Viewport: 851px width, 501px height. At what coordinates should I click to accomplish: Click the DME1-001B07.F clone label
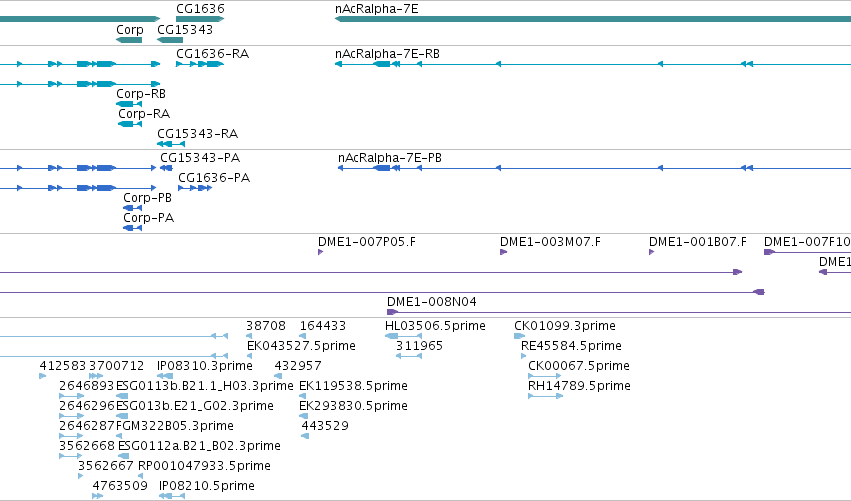tap(698, 242)
